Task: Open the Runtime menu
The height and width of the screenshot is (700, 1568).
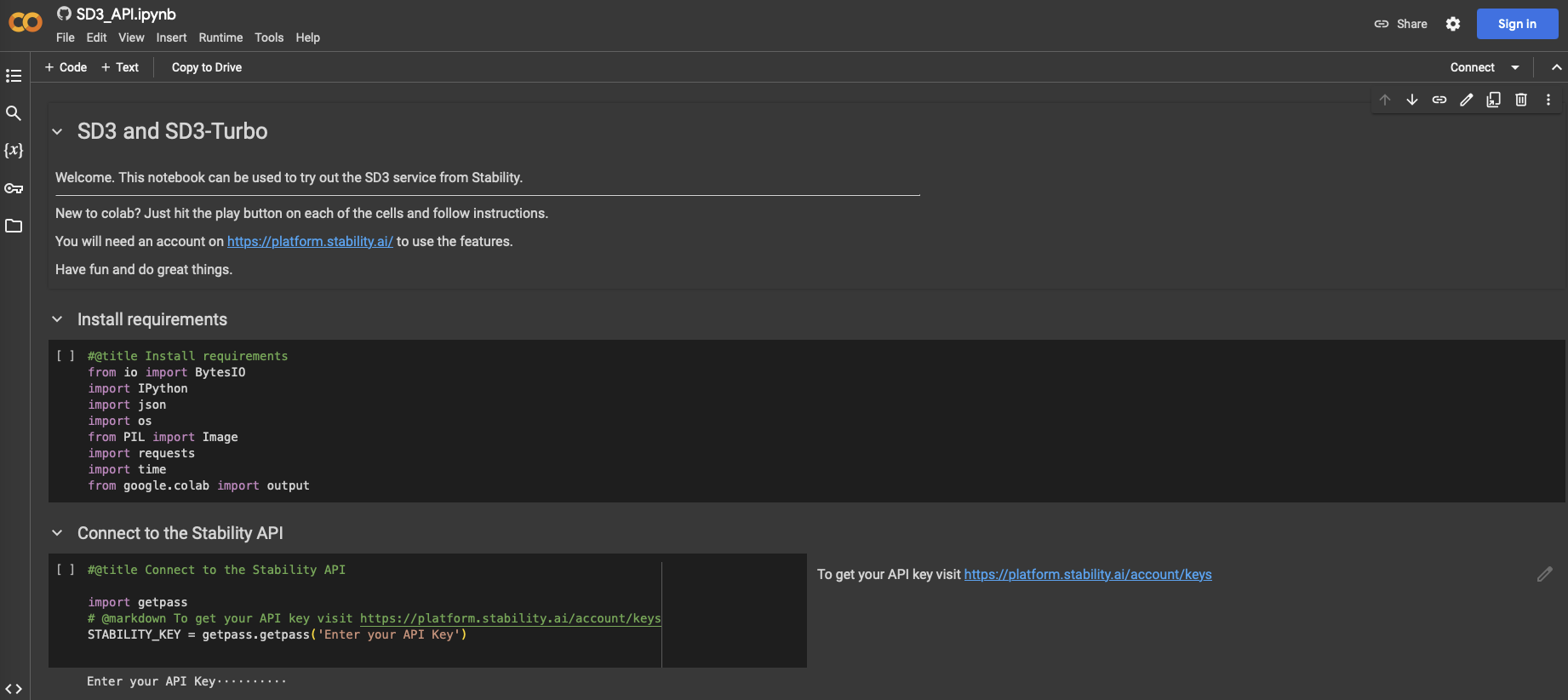Action: point(220,37)
